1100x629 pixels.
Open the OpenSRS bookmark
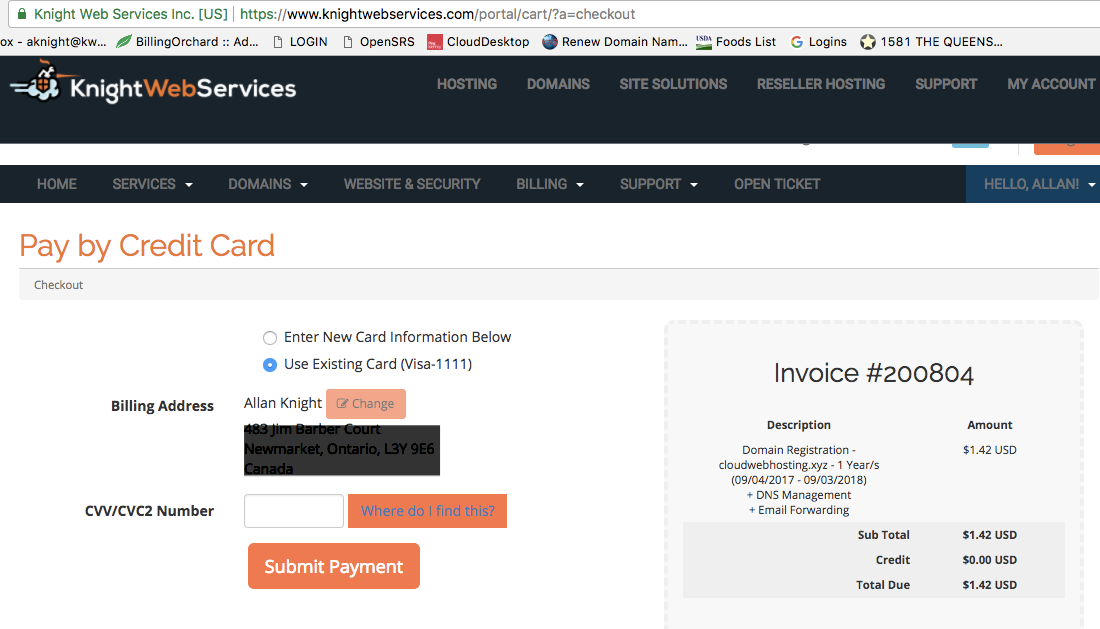click(x=379, y=42)
